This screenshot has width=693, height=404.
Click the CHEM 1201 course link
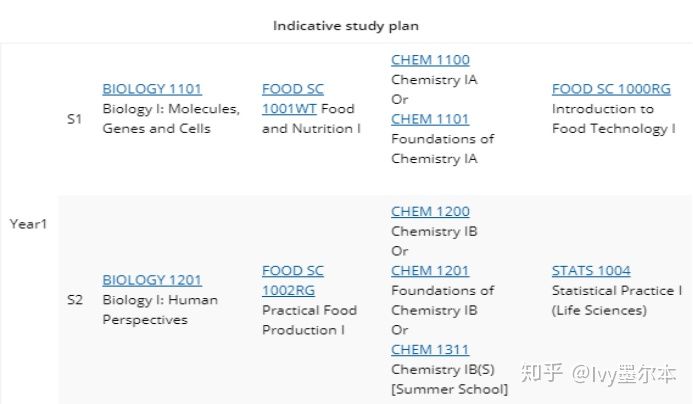click(x=430, y=271)
